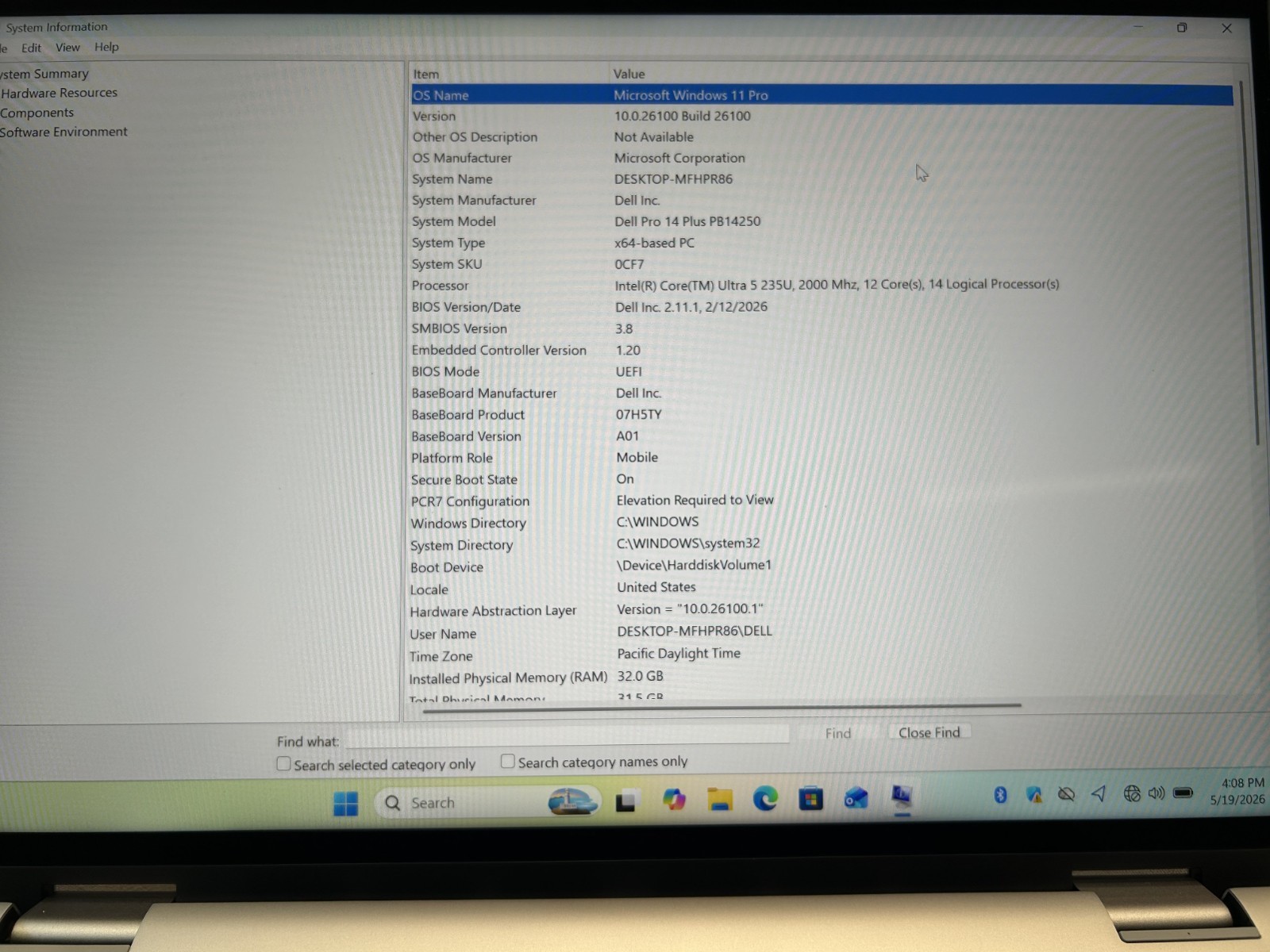Click the horizontal scrollbar under details list
This screenshot has width=1270, height=952.
[x=721, y=708]
